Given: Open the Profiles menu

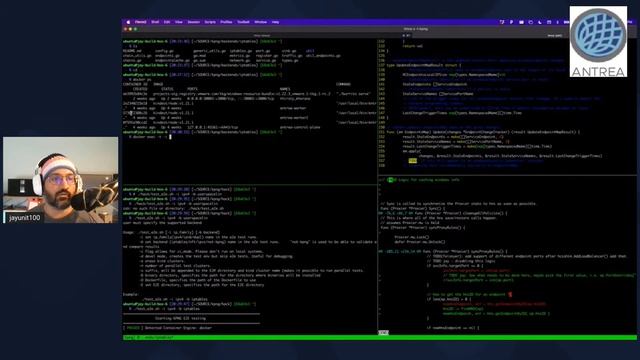Looking at the screenshot, I should click(x=226, y=22).
